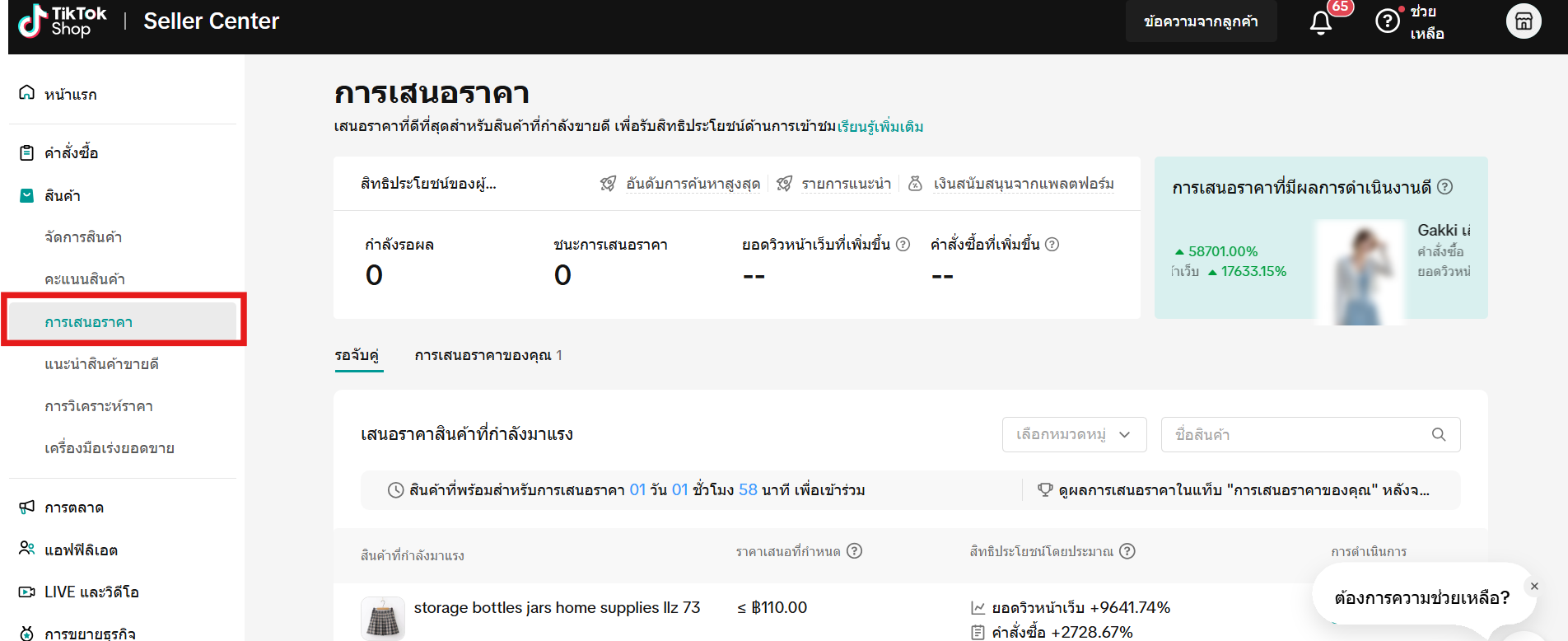Click the ชื่อสินค้า search input field
The height and width of the screenshot is (641, 1568).
point(1297,434)
